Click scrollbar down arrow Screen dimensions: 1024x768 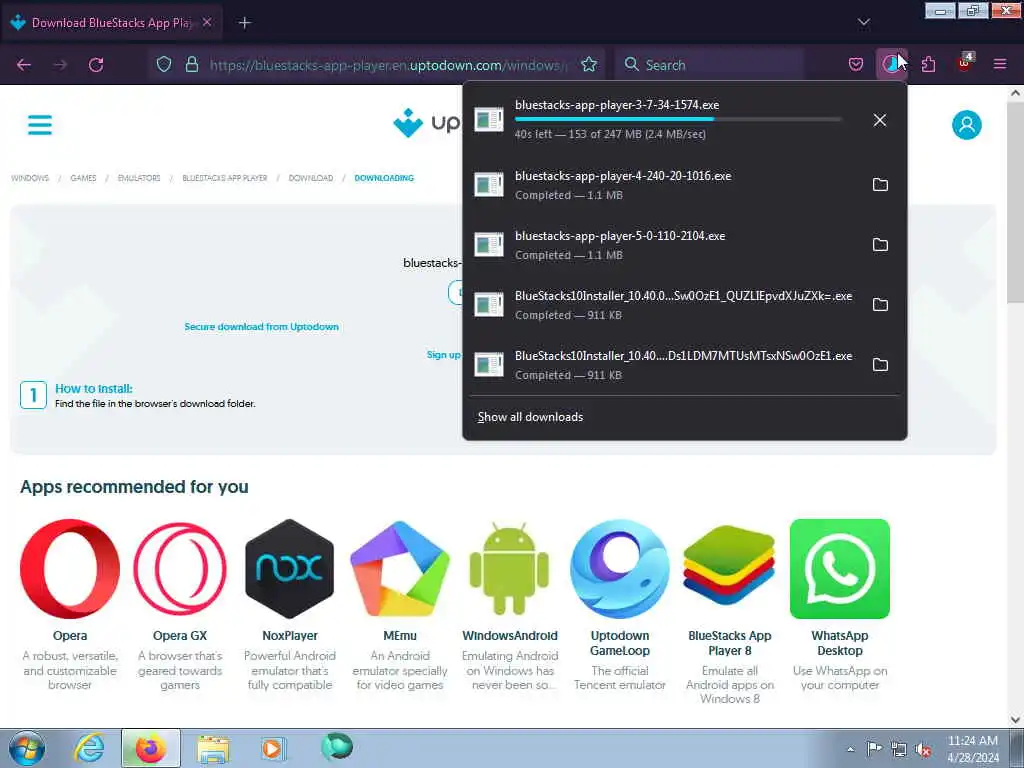click(1015, 720)
